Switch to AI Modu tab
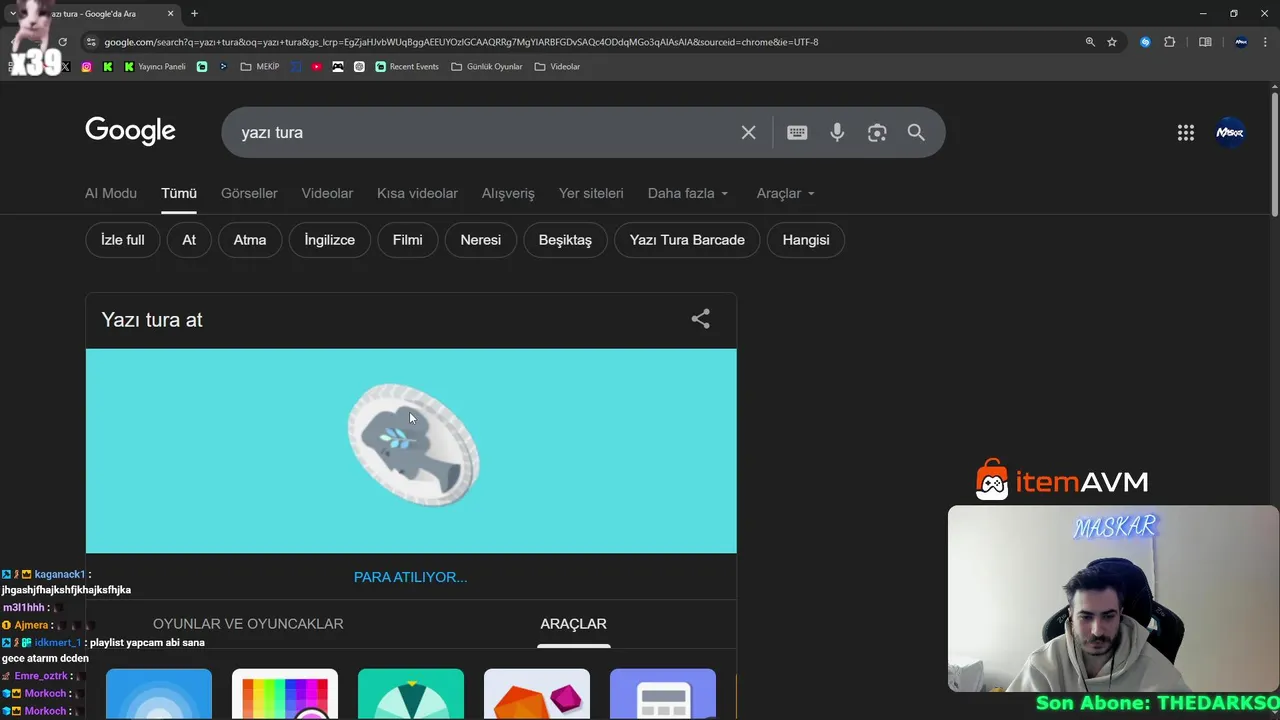This screenshot has width=1280, height=720. pyautogui.click(x=111, y=193)
